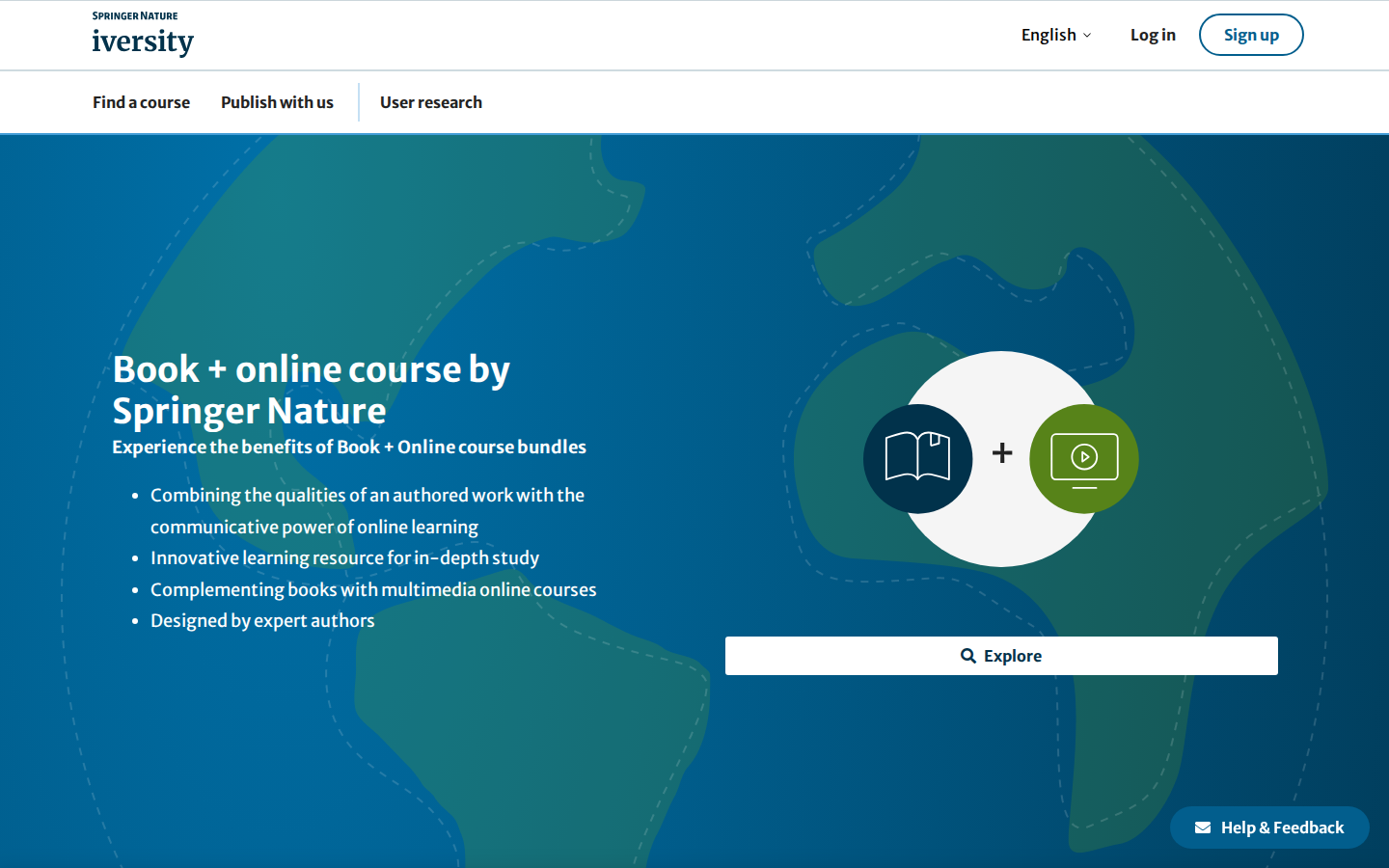Open the Find a course menu
The image size is (1389, 868).
(x=141, y=102)
